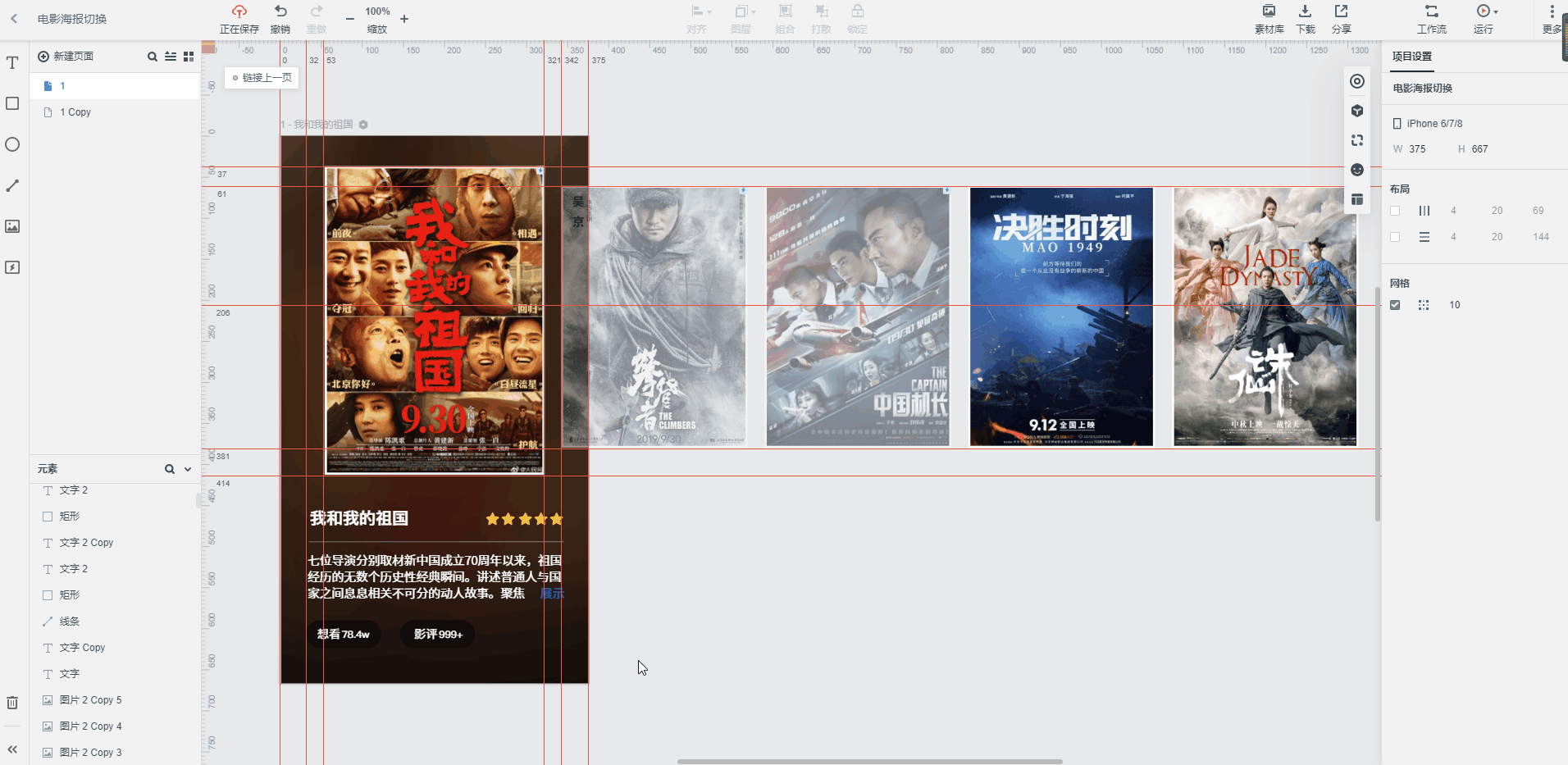This screenshot has height=765, width=1568.
Task: Select the 1 Copy page
Action: click(115, 112)
